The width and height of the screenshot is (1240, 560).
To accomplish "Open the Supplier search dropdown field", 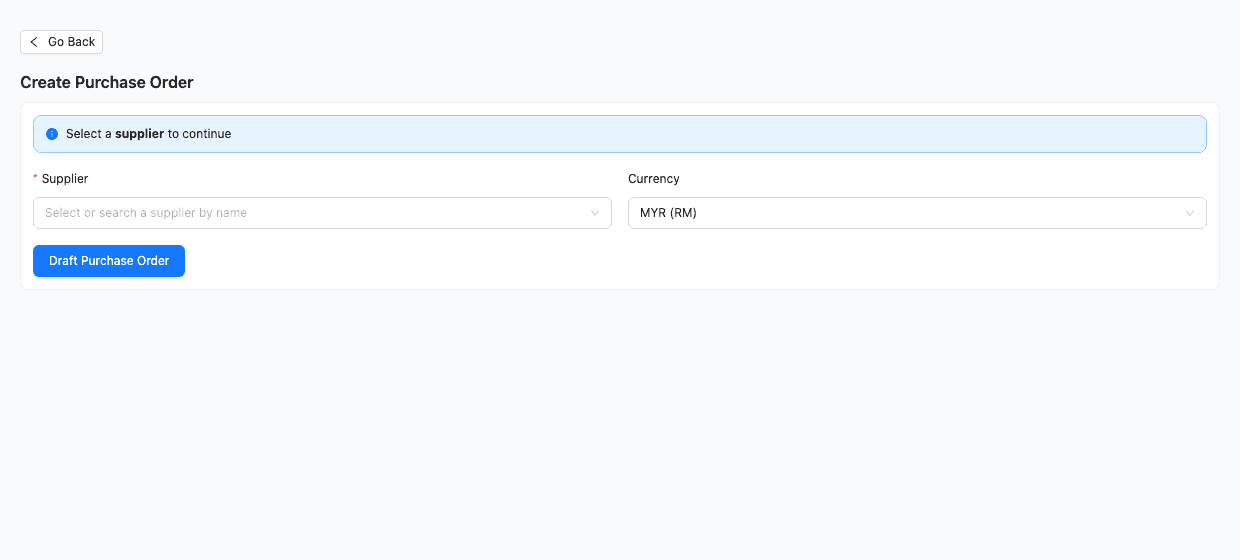I will 322,213.
